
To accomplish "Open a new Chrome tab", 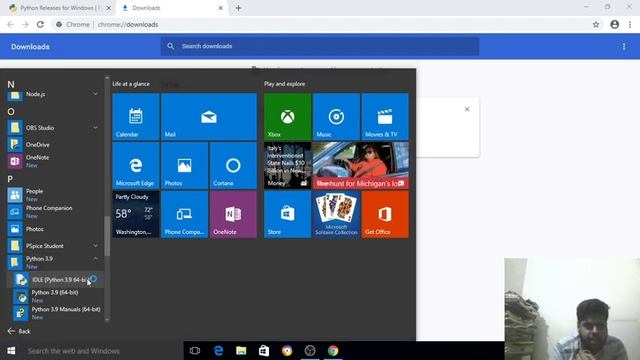I will click(238, 8).
